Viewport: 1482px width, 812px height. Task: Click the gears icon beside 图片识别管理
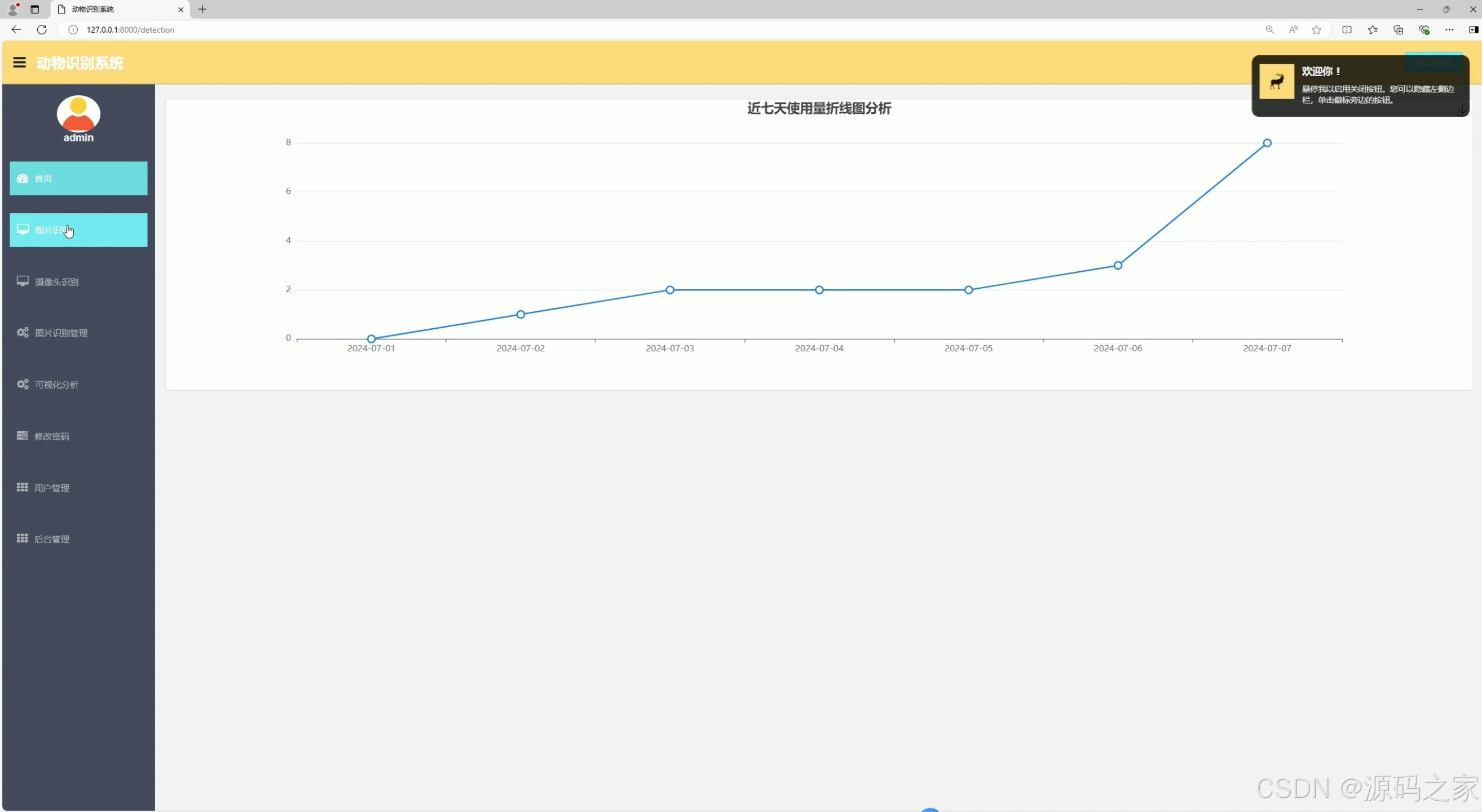pos(23,332)
